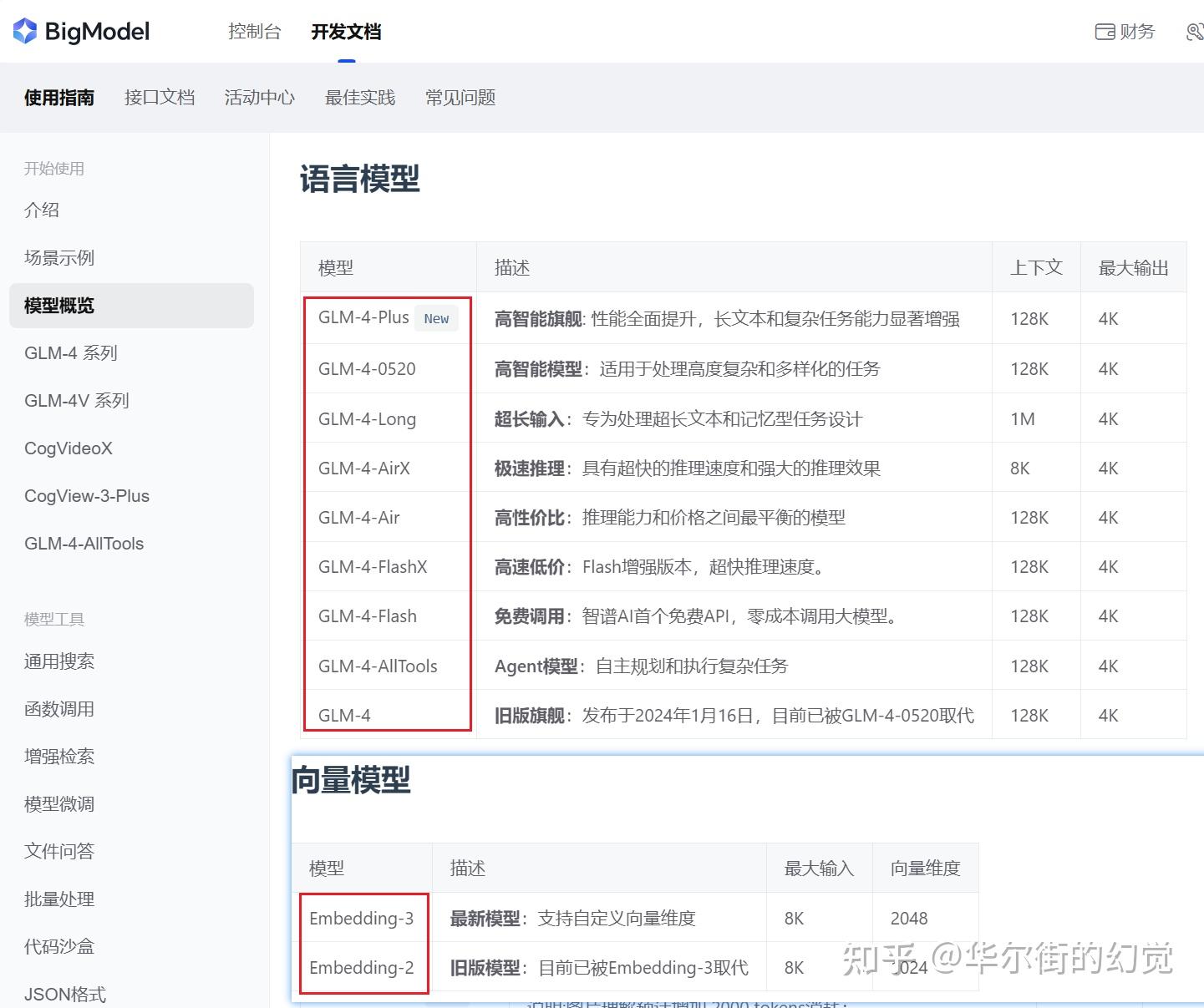Screen dimensions: 1204x1008
Task: Open 场景示例 sidebar item
Action: pos(59,257)
